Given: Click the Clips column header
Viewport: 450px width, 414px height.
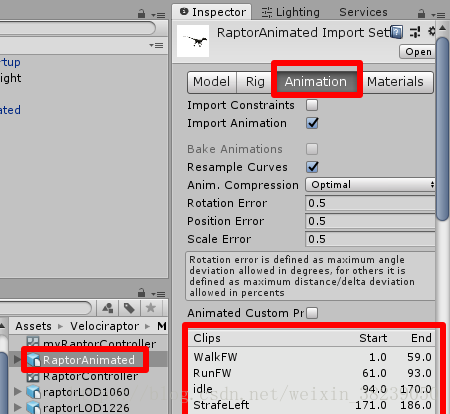Looking at the screenshot, I should coord(207,338).
